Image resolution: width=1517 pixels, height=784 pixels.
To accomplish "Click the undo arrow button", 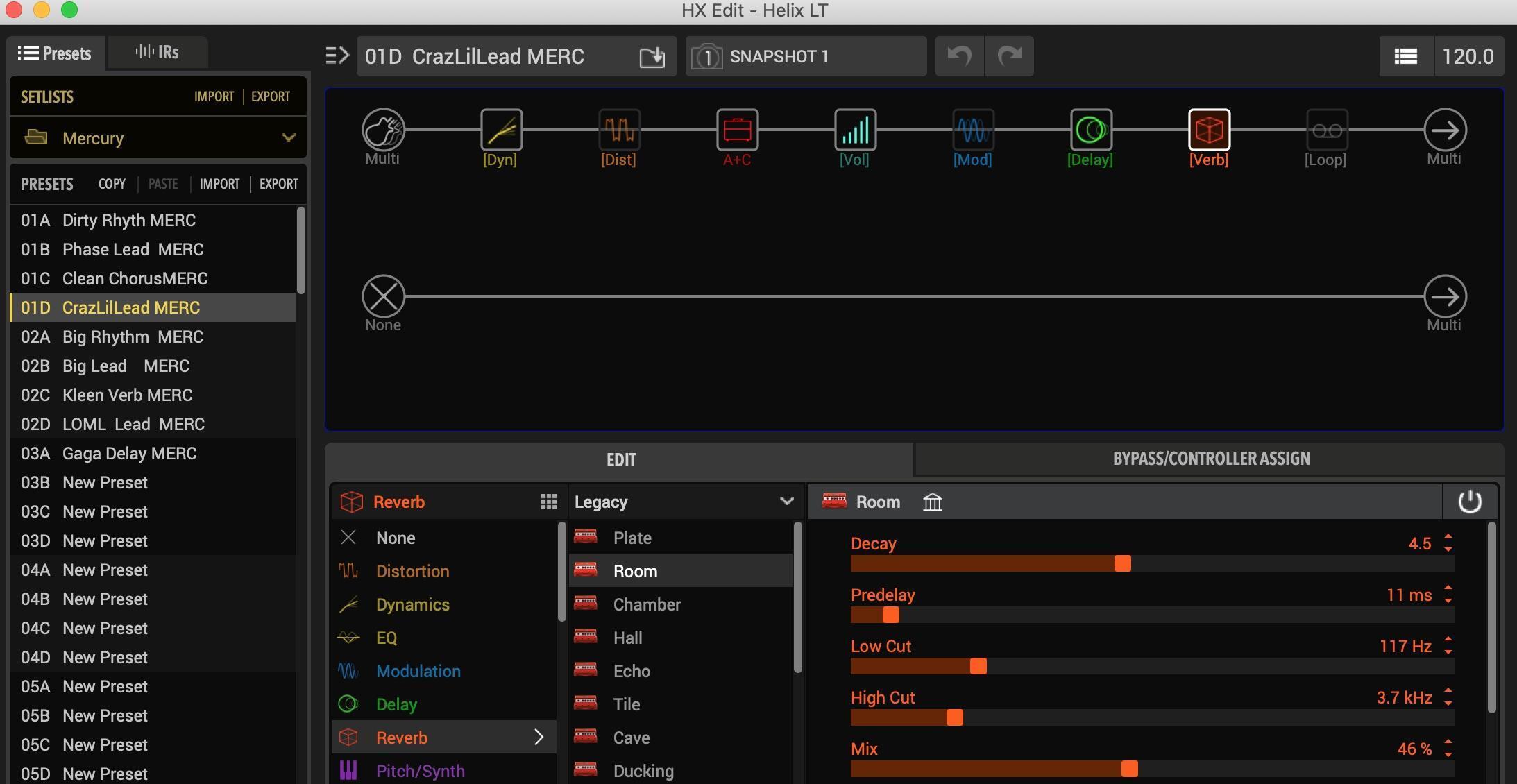I will click(959, 56).
